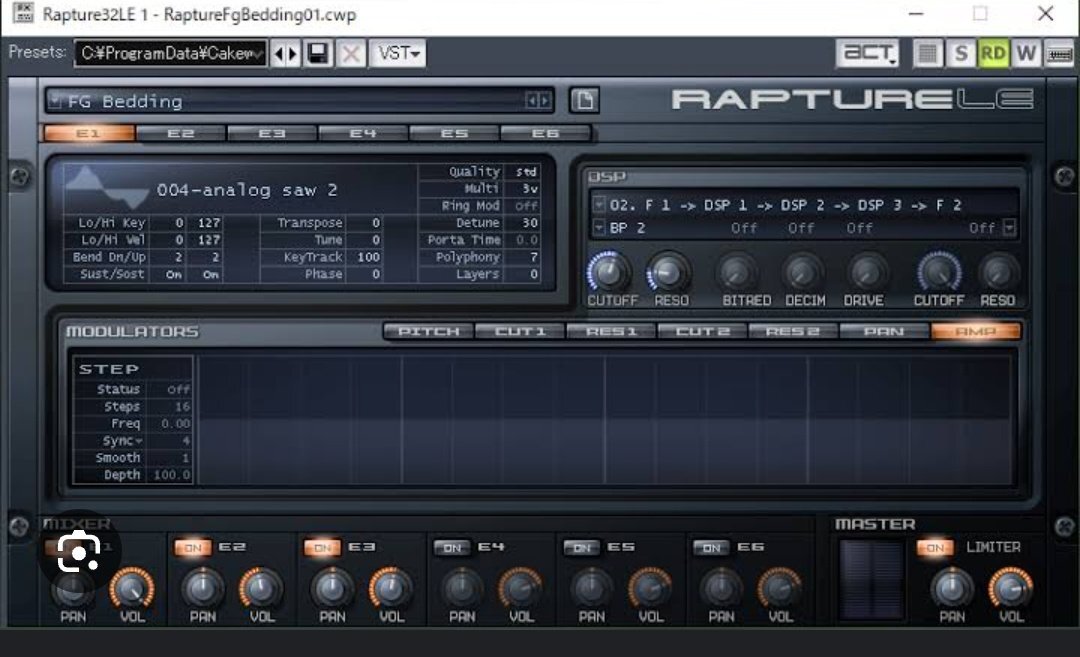The height and width of the screenshot is (657, 1080).
Task: Toggle the S button in the top toolbar
Action: point(960,53)
